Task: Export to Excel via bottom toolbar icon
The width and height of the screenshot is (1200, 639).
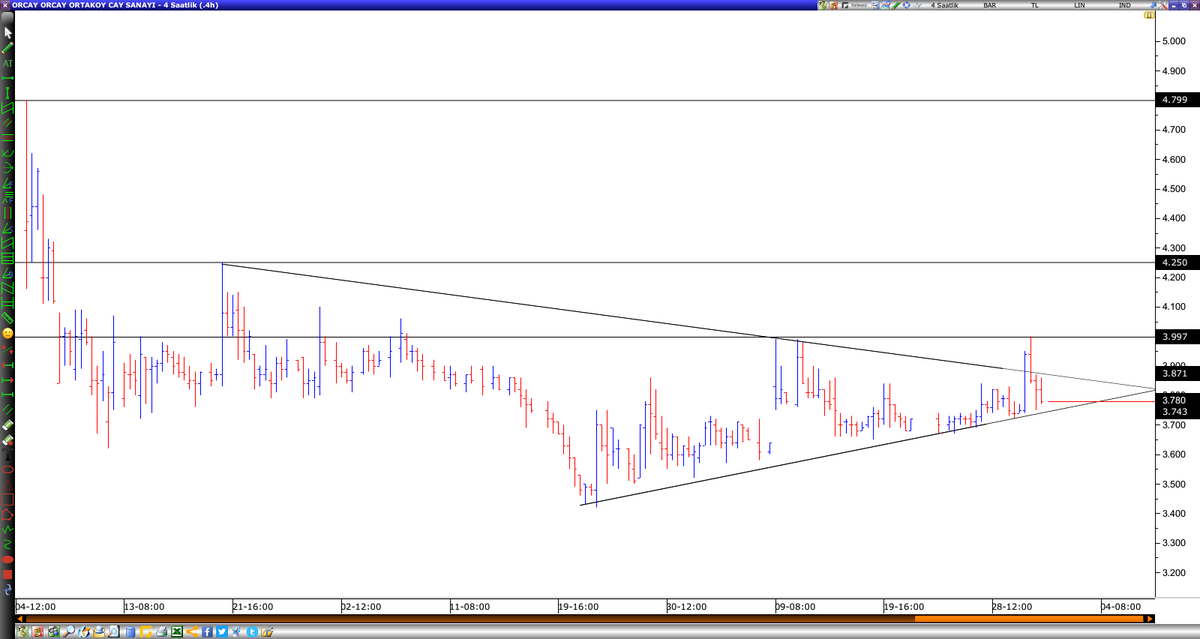Action: pos(177,631)
